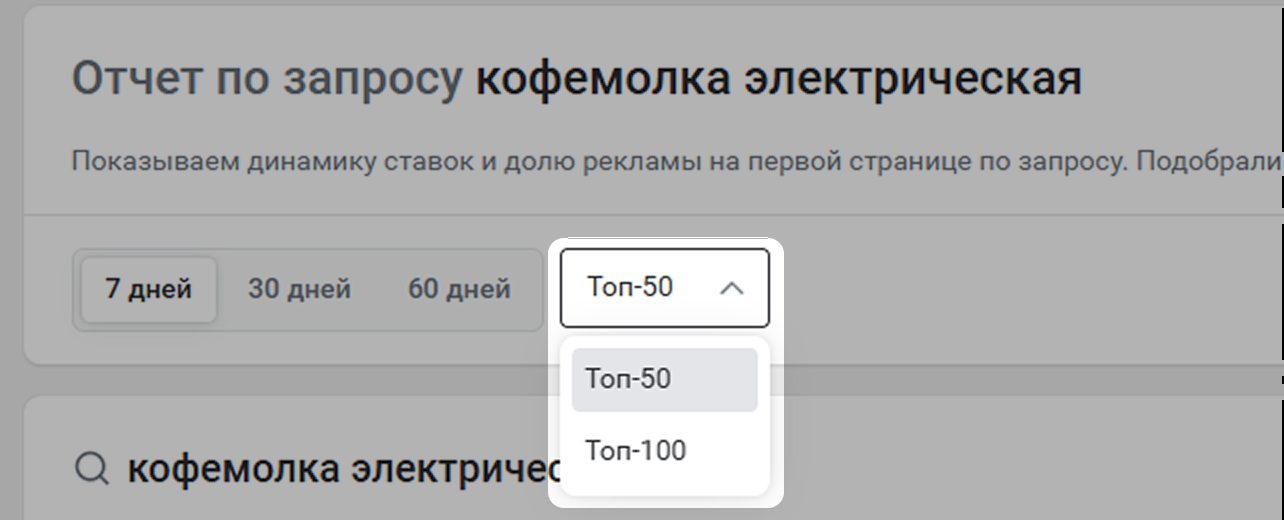The image size is (1284, 520).
Task: Click the heading text "Отчет по запросу"
Action: click(268, 79)
